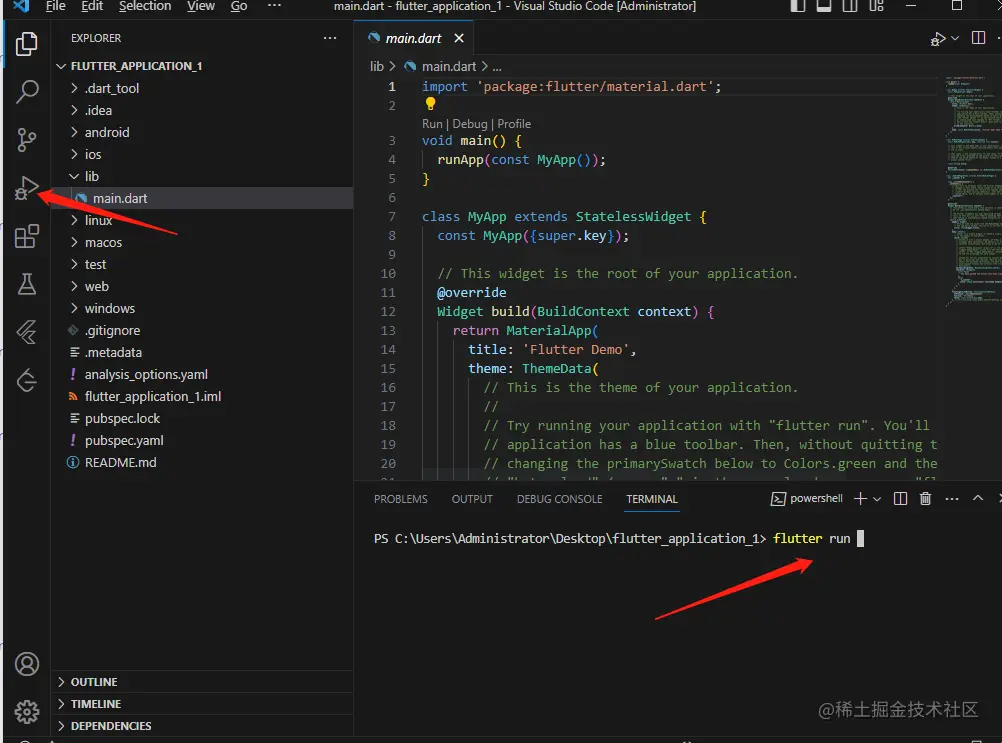The height and width of the screenshot is (743, 1002).
Task: Select the TERMINAL panel tab
Action: tap(652, 499)
